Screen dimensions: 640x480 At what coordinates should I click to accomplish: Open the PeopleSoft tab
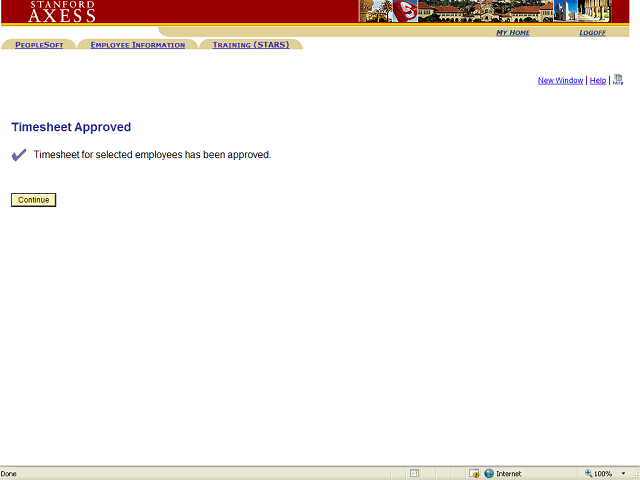39,45
